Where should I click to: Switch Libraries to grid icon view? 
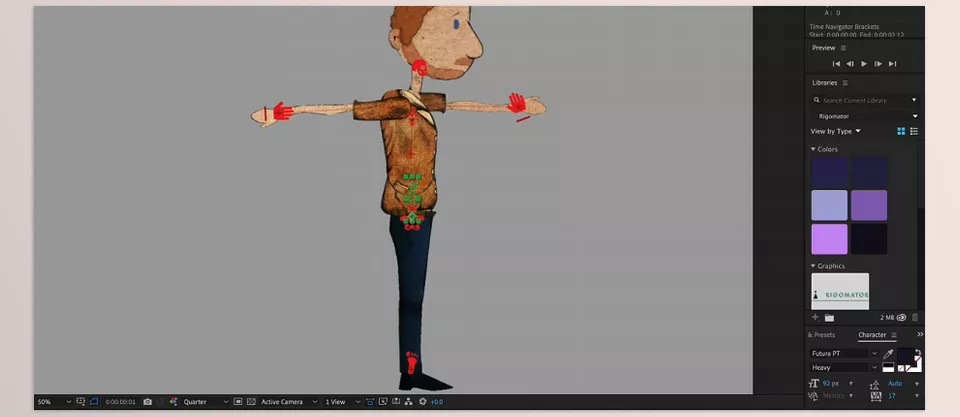(901, 131)
